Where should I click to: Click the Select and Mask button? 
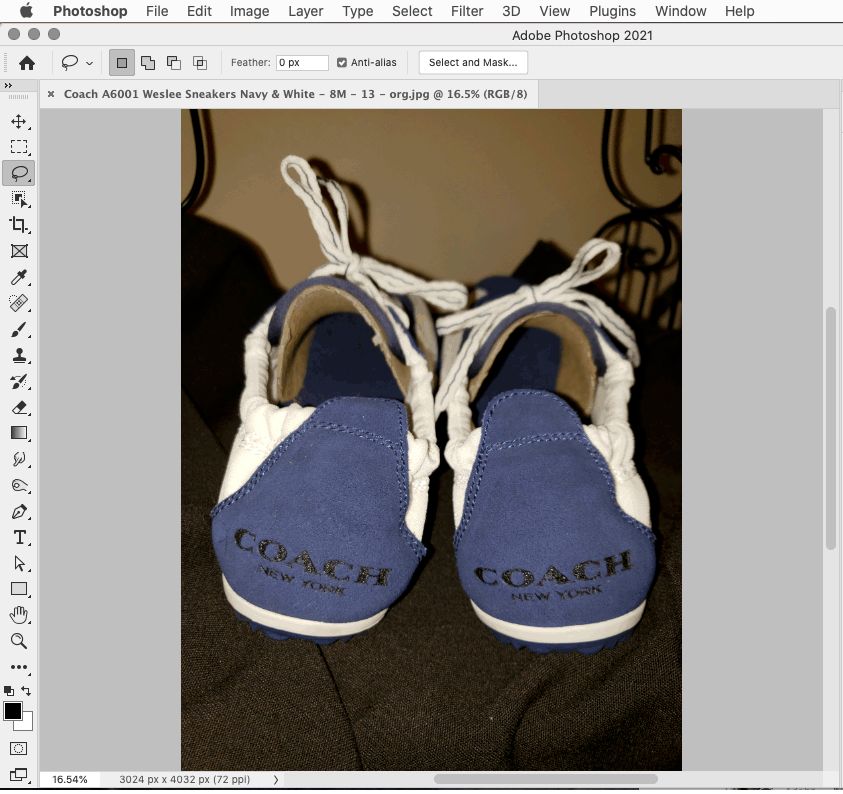tap(473, 63)
